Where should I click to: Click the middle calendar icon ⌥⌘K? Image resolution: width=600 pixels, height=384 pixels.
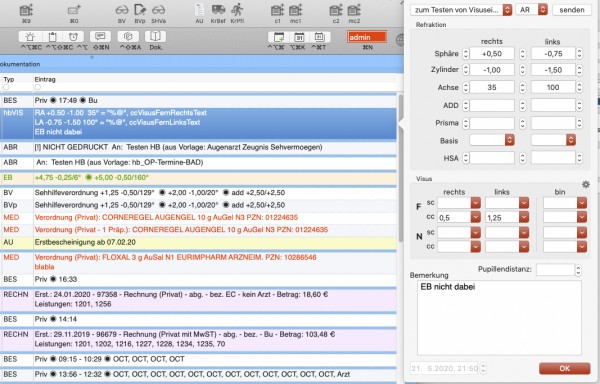pyautogui.click(x=299, y=37)
